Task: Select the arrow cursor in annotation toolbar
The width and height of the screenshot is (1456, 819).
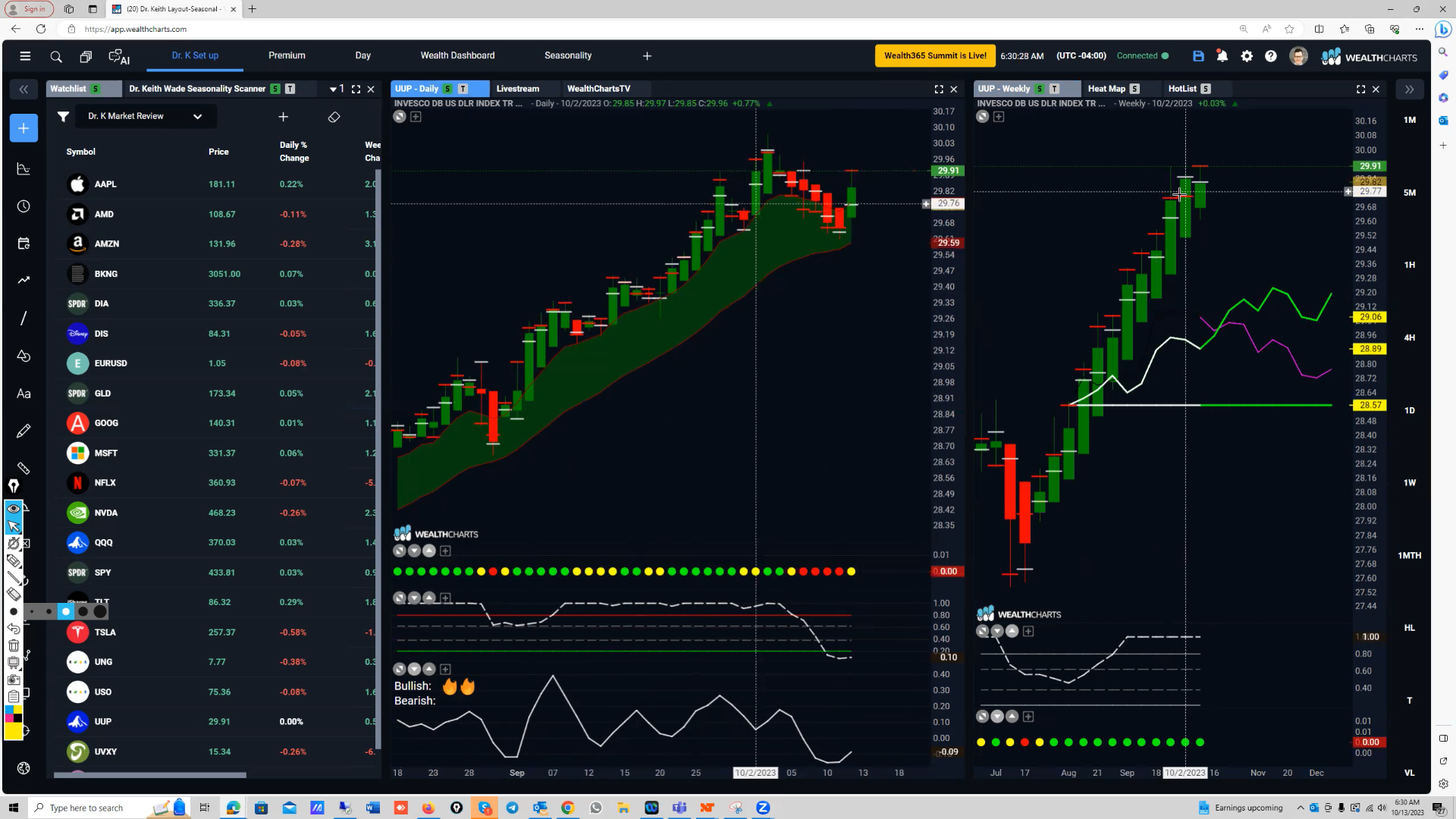Action: (14, 526)
